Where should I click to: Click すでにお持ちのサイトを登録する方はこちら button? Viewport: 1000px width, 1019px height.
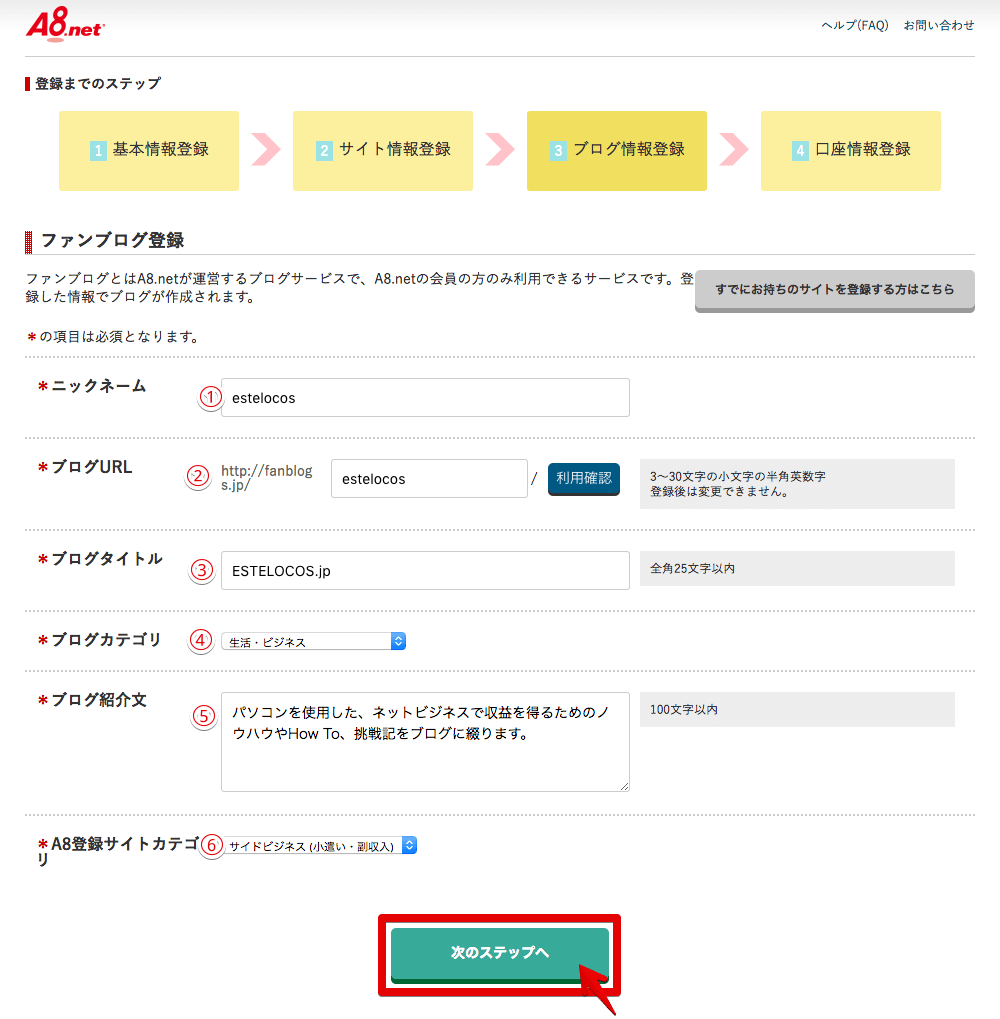tap(834, 290)
